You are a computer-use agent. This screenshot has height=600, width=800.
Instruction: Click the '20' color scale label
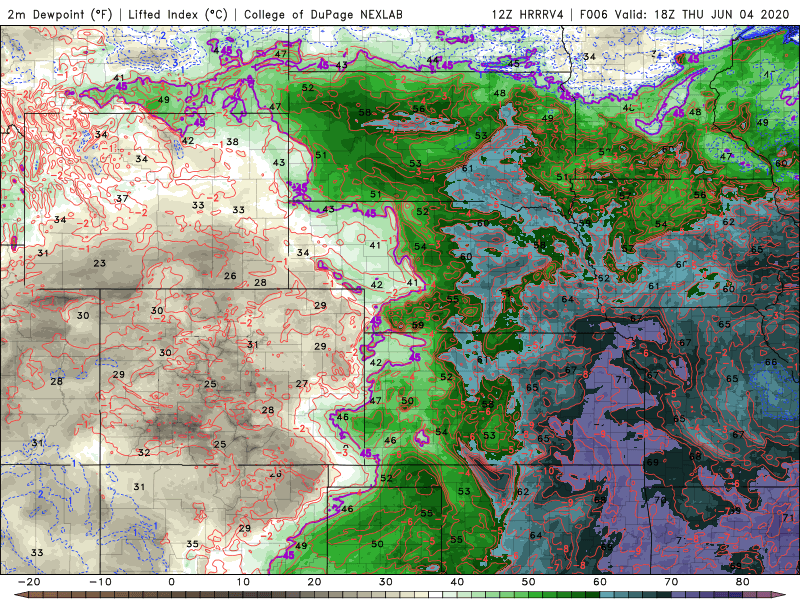tap(314, 582)
